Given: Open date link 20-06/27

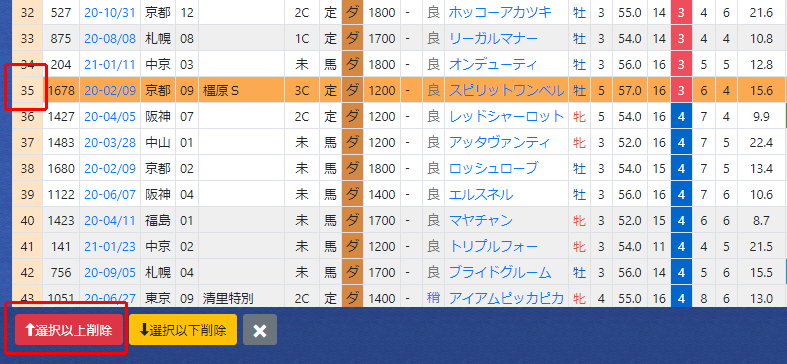Looking at the screenshot, I should [x=110, y=299].
